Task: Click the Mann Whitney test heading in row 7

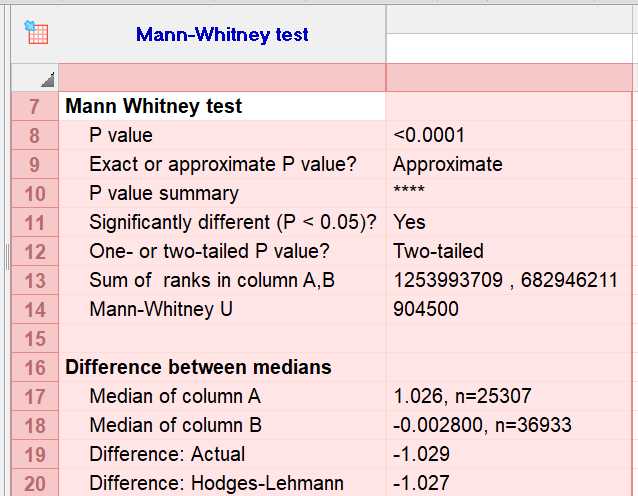Action: coord(153,106)
